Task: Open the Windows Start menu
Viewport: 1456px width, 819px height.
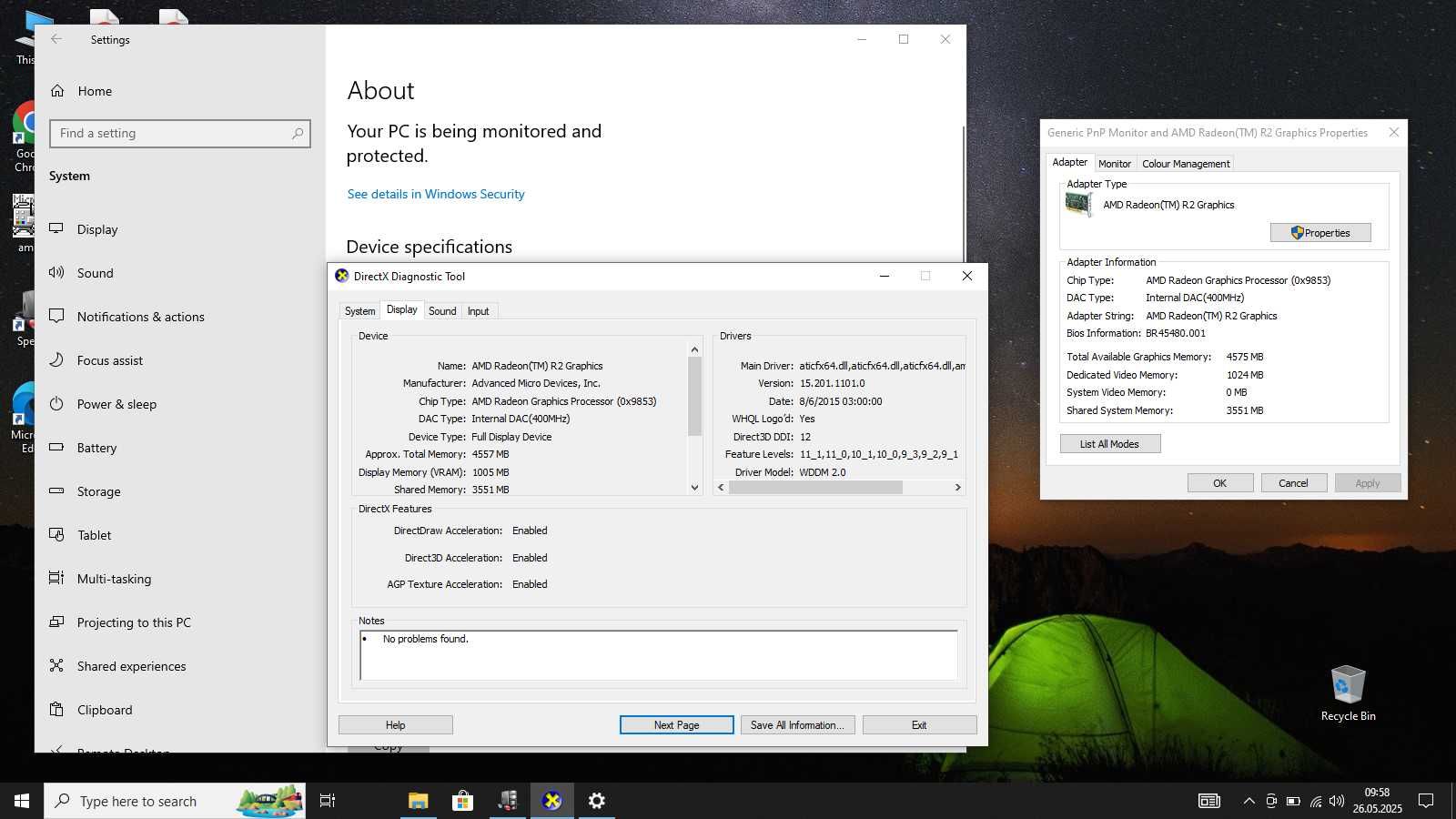Action: click(22, 801)
